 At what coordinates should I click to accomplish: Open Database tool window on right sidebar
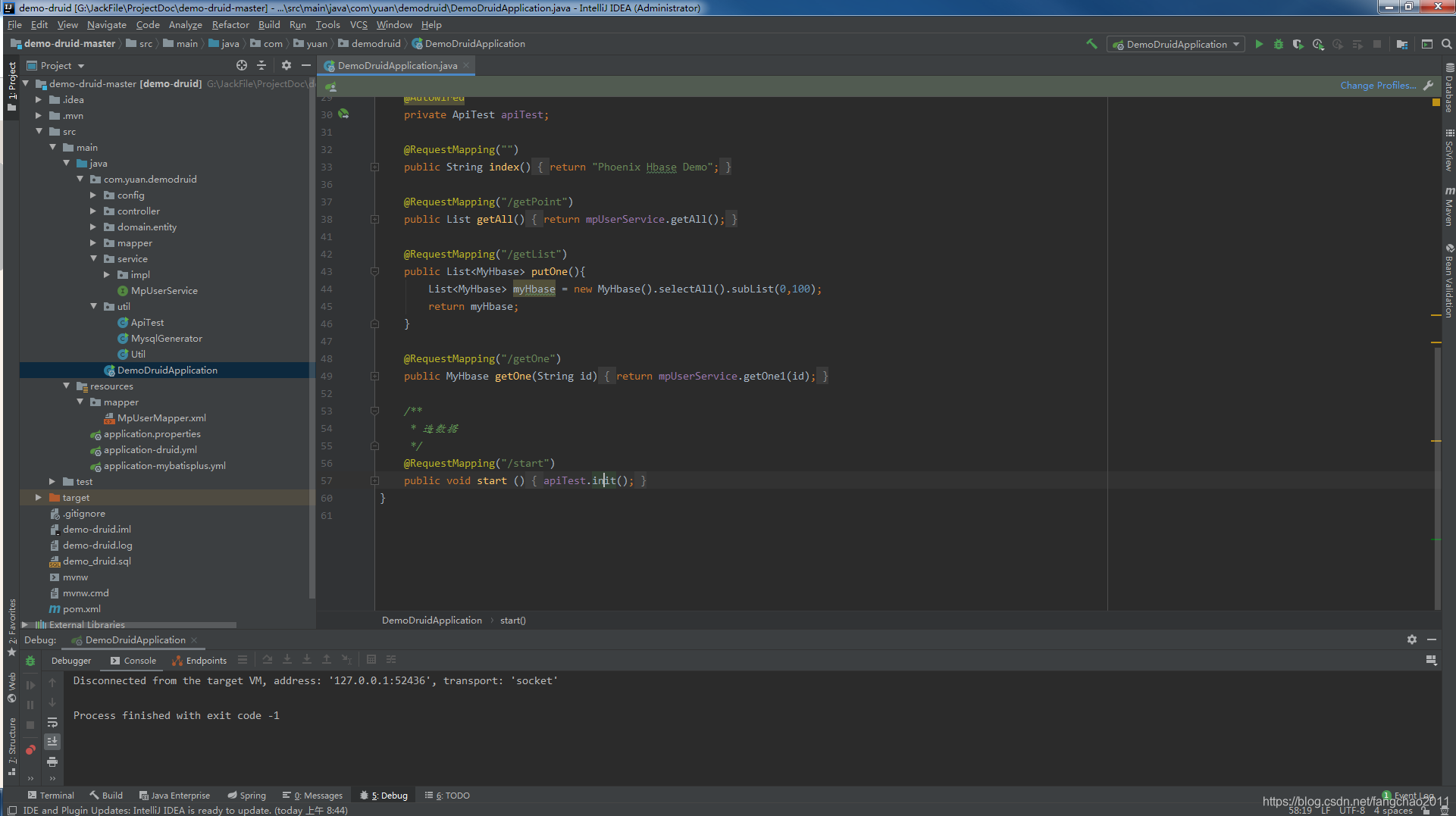1448,89
